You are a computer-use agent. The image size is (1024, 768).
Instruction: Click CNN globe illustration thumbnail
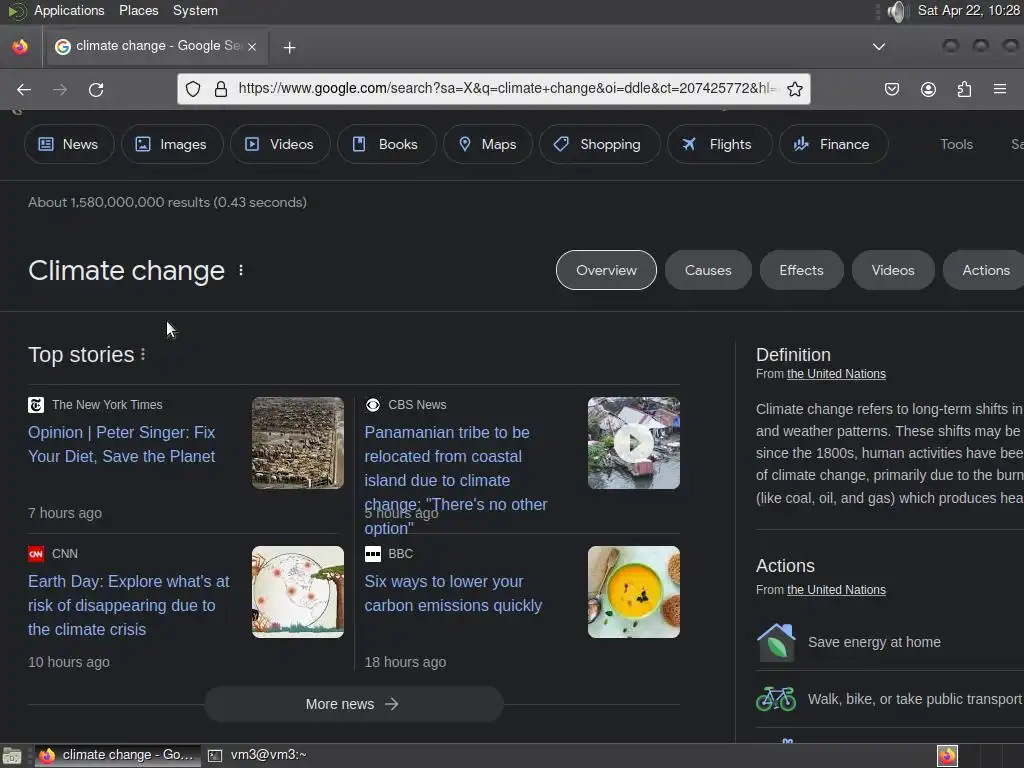tap(298, 592)
